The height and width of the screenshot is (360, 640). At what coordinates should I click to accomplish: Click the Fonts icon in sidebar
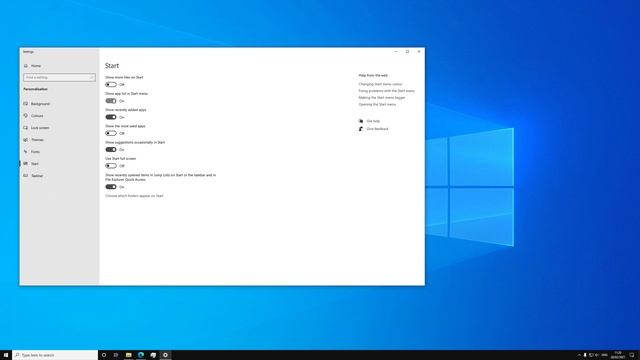pos(26,152)
